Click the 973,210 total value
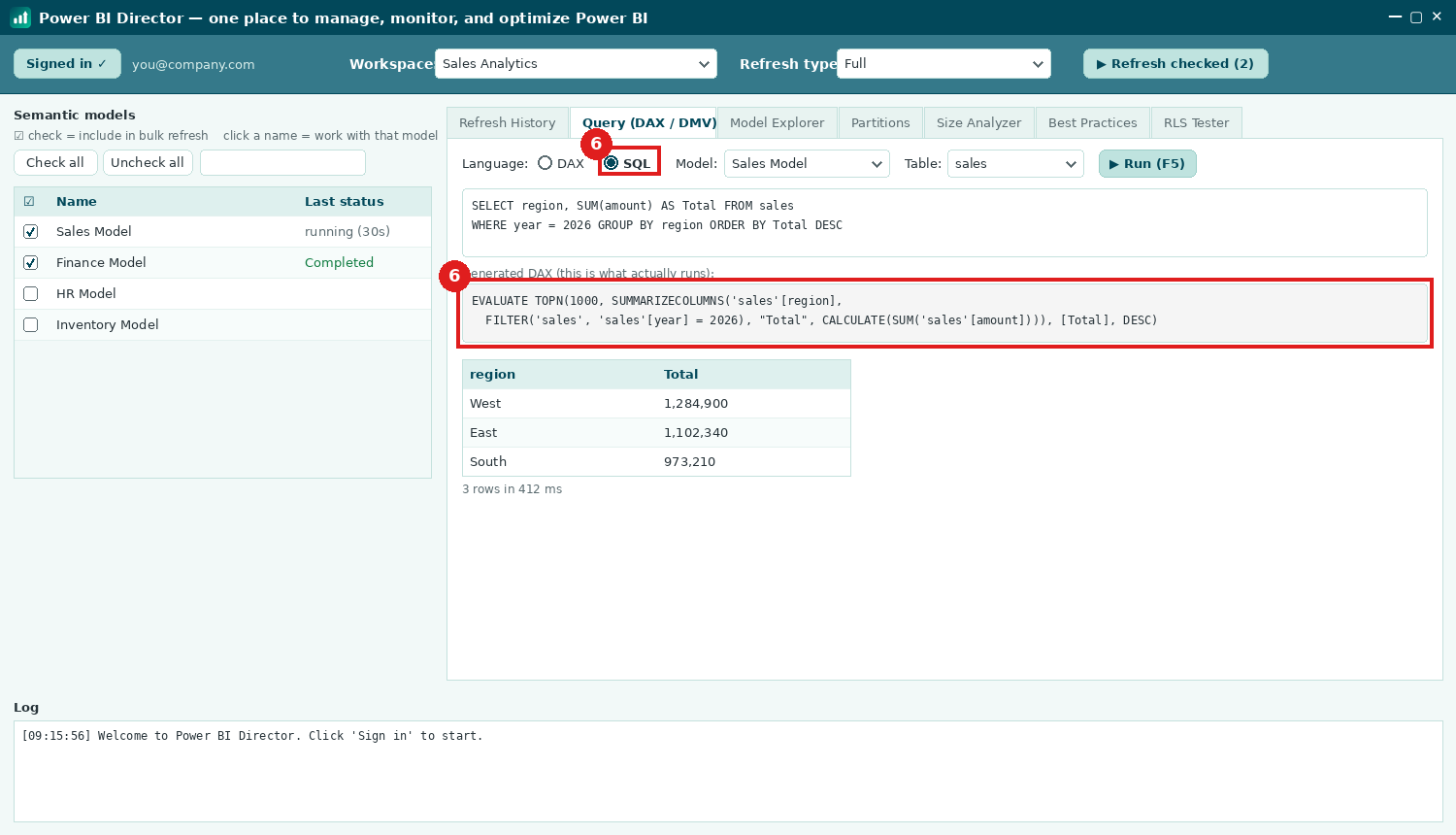 [x=689, y=461]
